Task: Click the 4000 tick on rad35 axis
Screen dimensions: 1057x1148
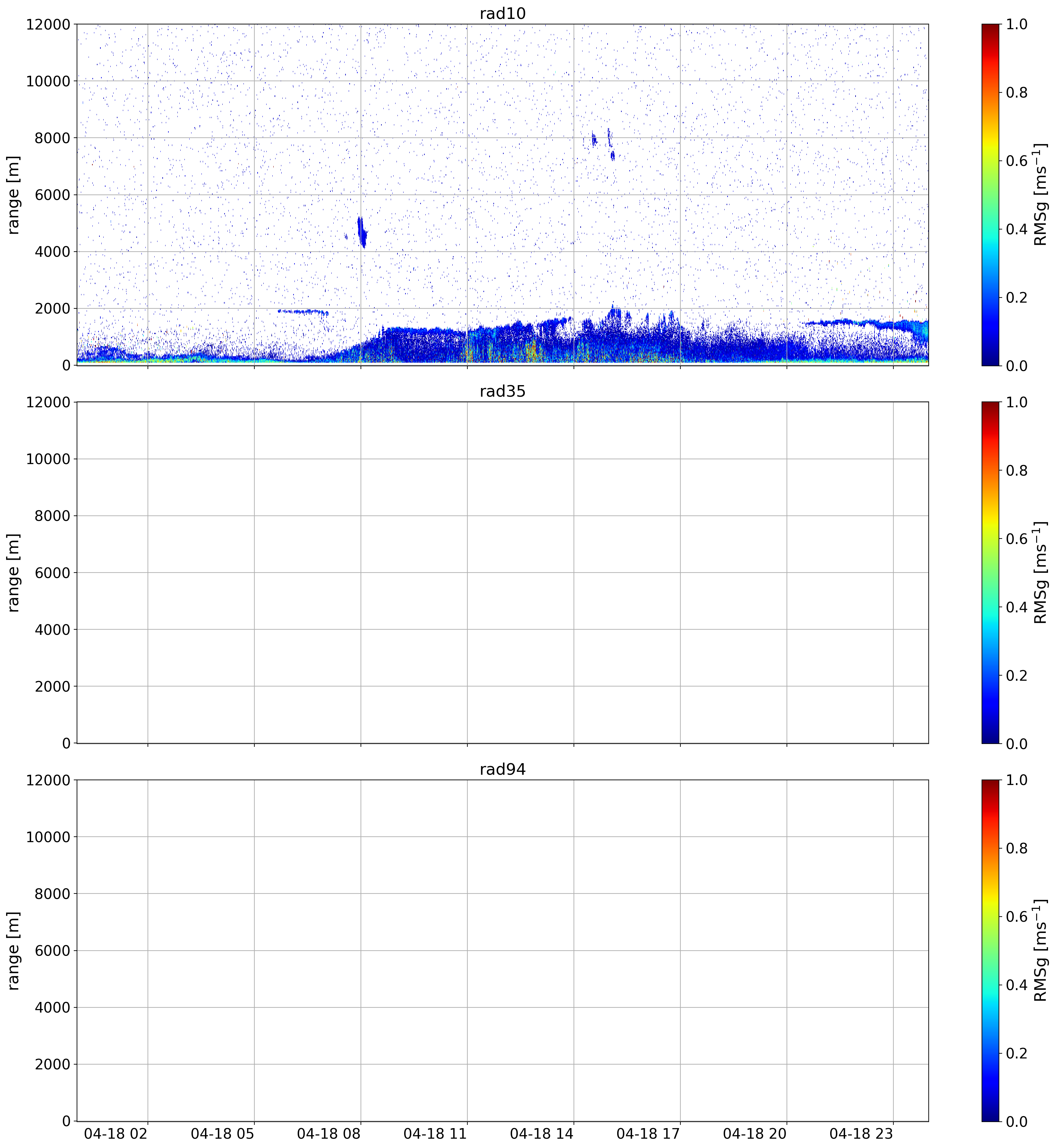Action: tap(53, 629)
